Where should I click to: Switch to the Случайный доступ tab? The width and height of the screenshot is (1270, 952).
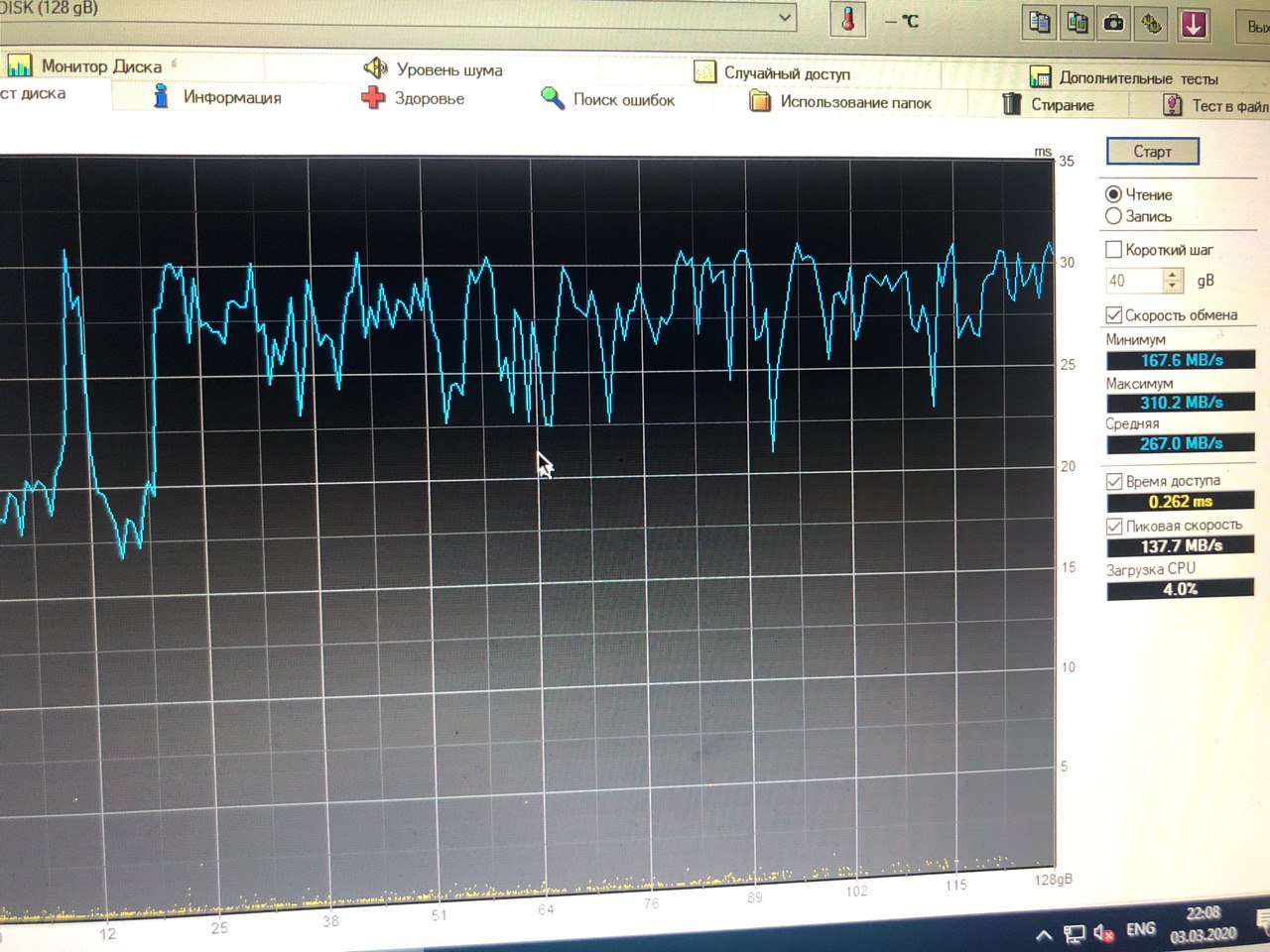[772, 72]
